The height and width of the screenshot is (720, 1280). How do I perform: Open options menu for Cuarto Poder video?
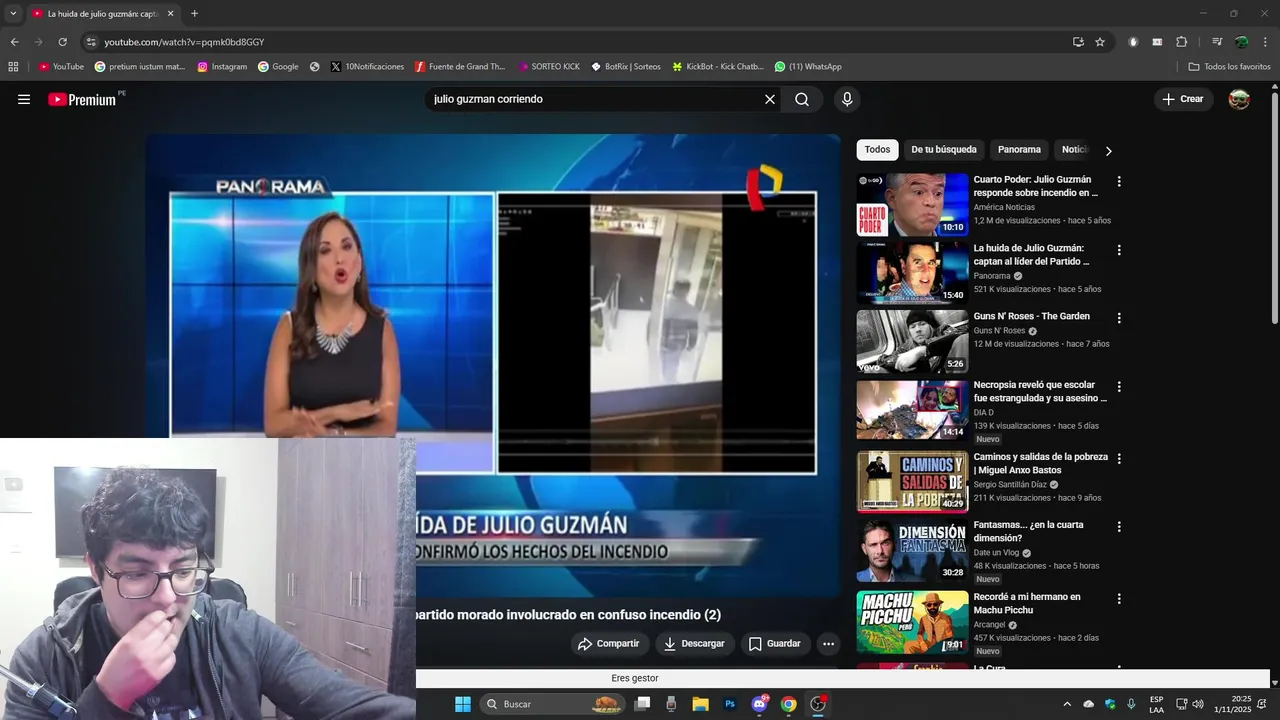(x=1119, y=182)
